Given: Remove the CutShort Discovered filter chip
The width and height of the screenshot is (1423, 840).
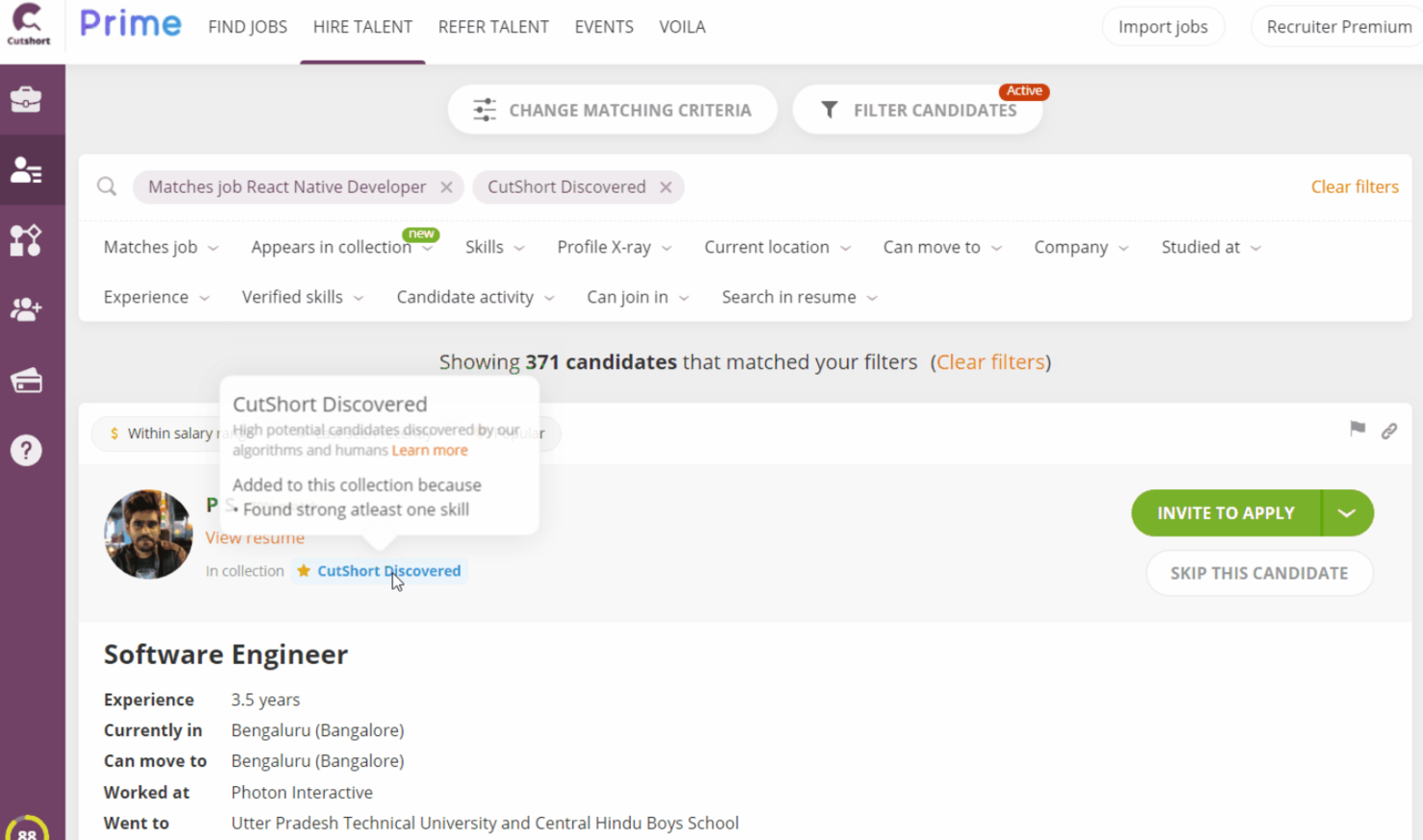Looking at the screenshot, I should (665, 187).
